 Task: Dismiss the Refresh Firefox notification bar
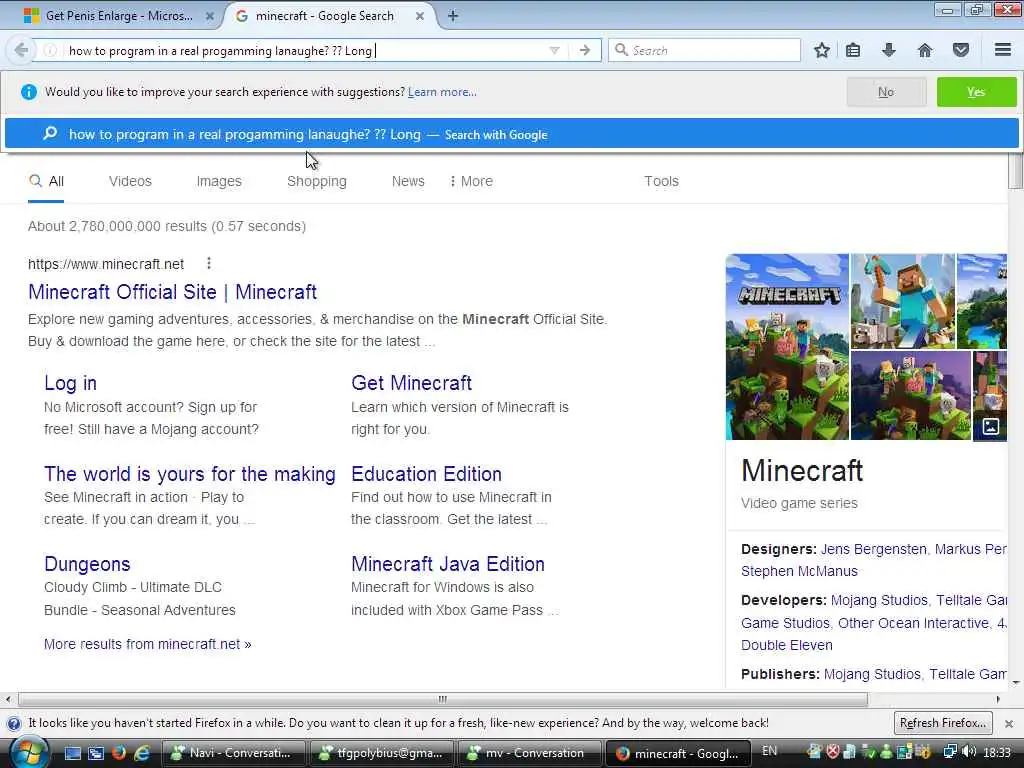point(1009,724)
